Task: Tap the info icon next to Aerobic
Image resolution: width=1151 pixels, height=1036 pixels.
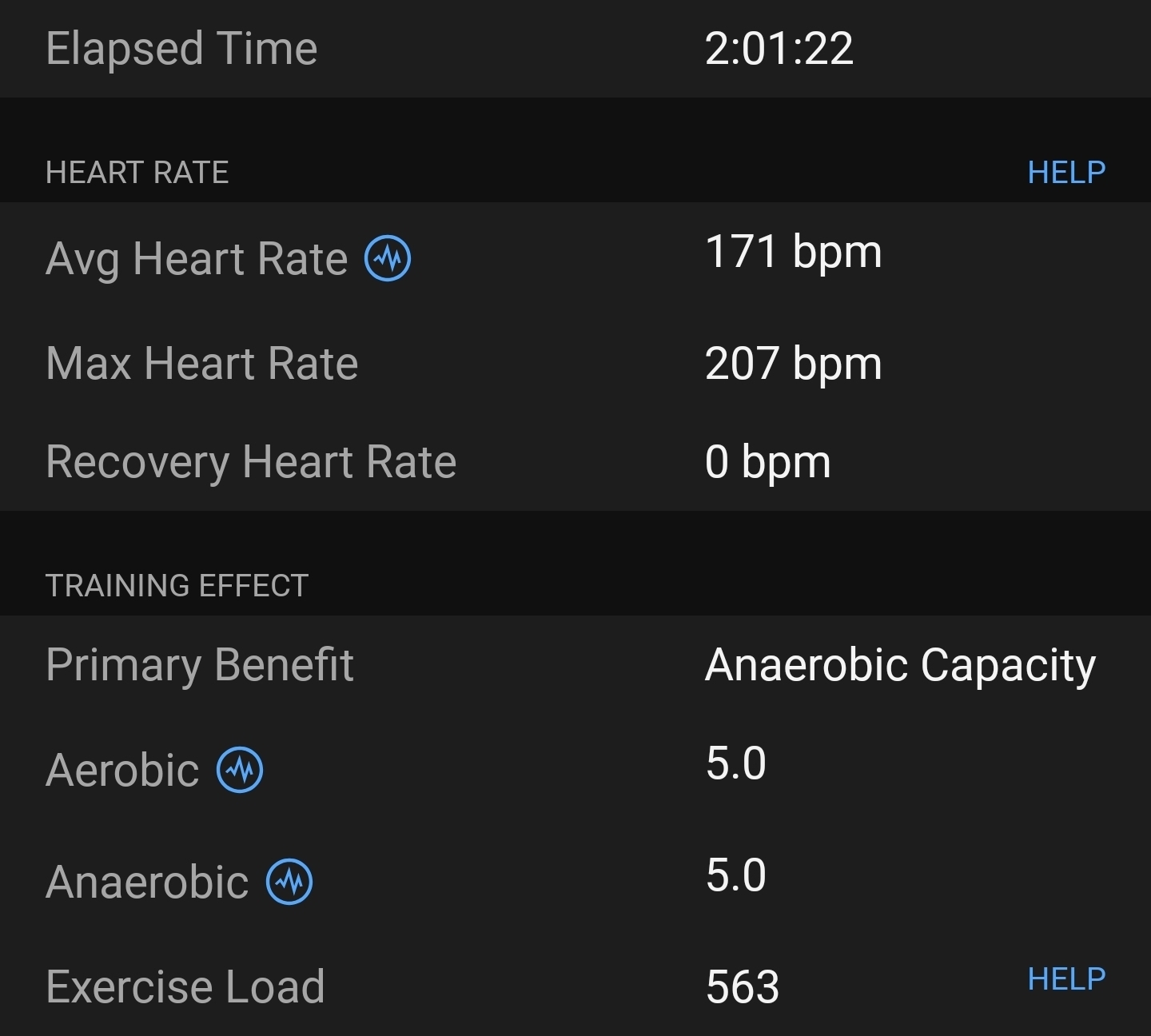Action: pos(240,770)
